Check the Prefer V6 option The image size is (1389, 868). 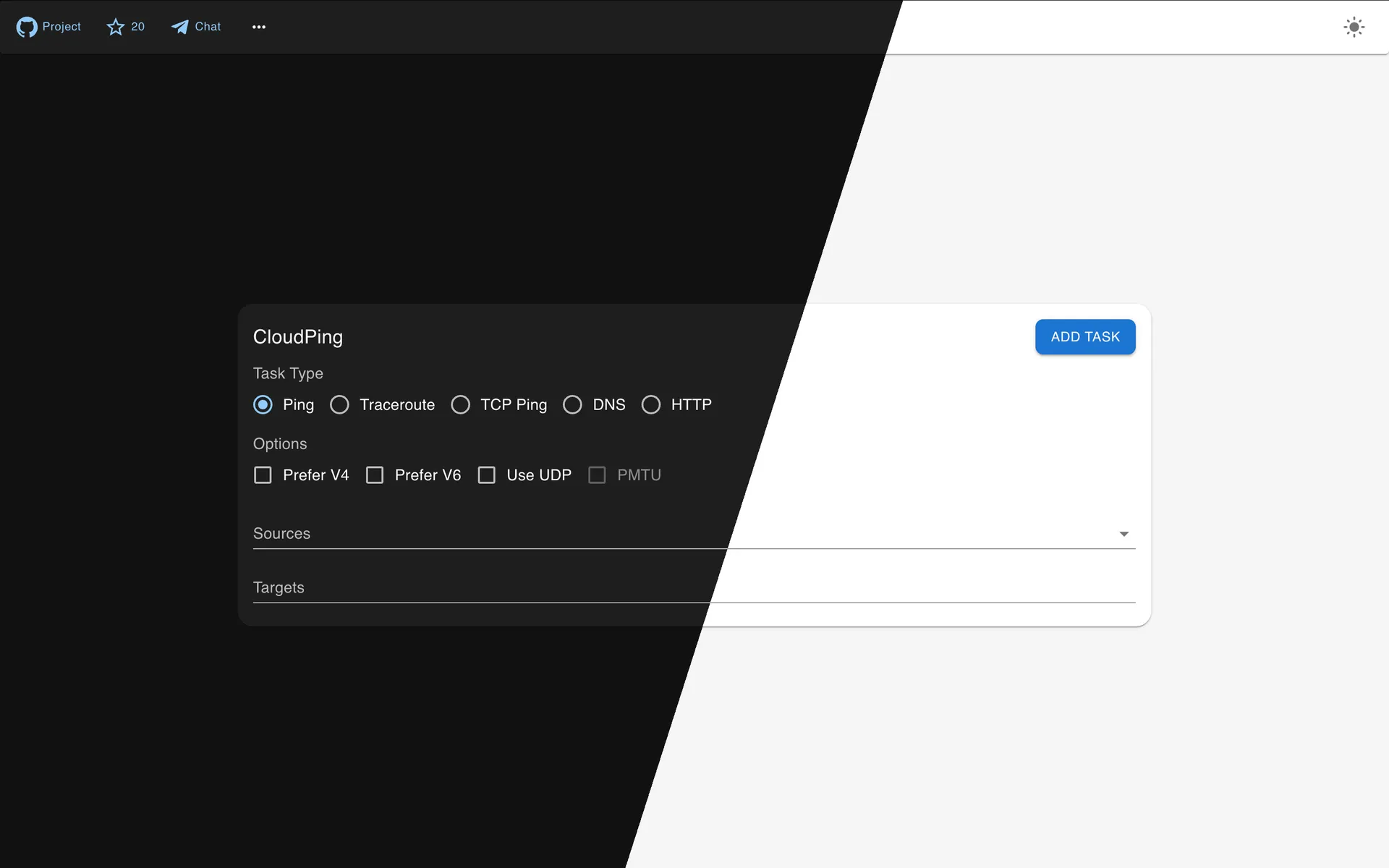(x=375, y=475)
